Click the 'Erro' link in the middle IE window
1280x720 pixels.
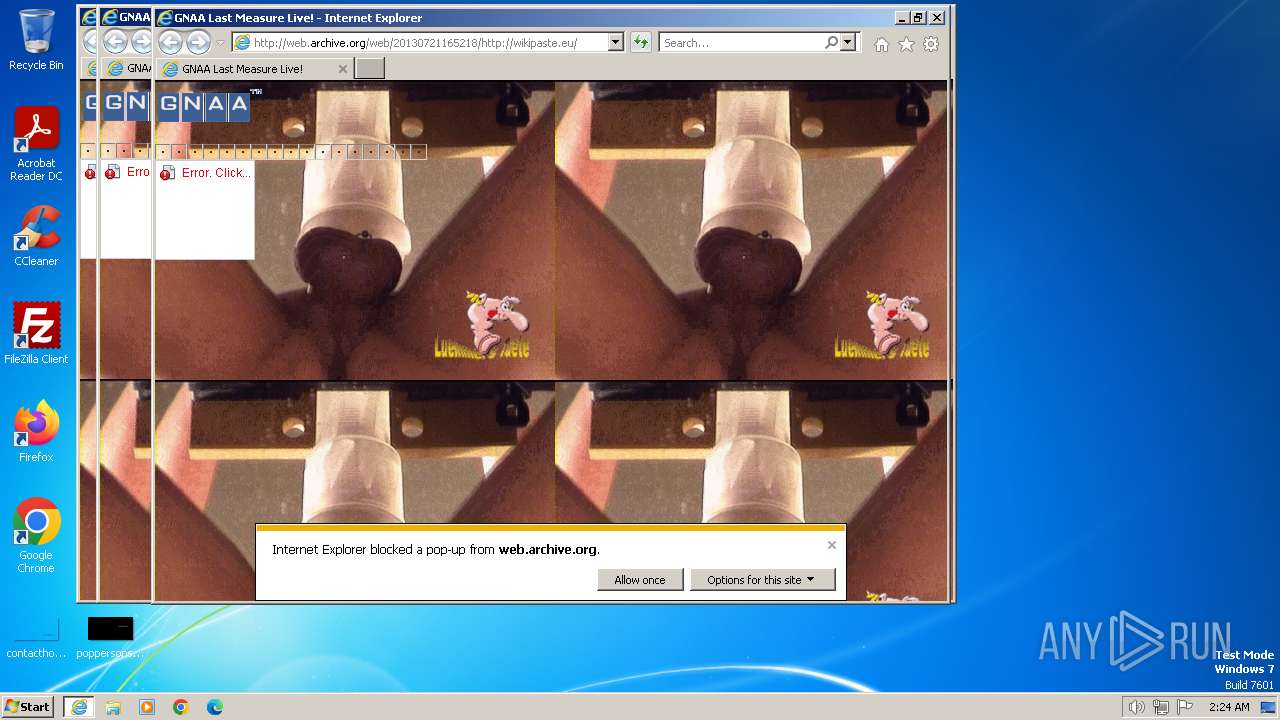[138, 172]
